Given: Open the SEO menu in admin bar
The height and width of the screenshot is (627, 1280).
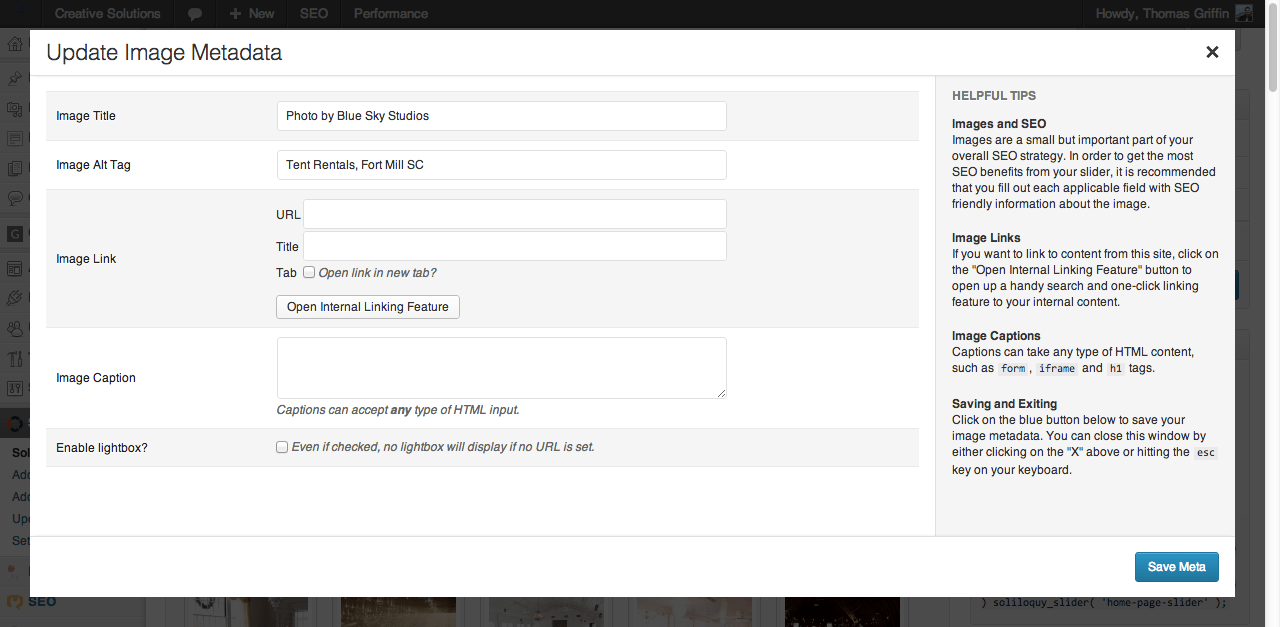Looking at the screenshot, I should 313,14.
